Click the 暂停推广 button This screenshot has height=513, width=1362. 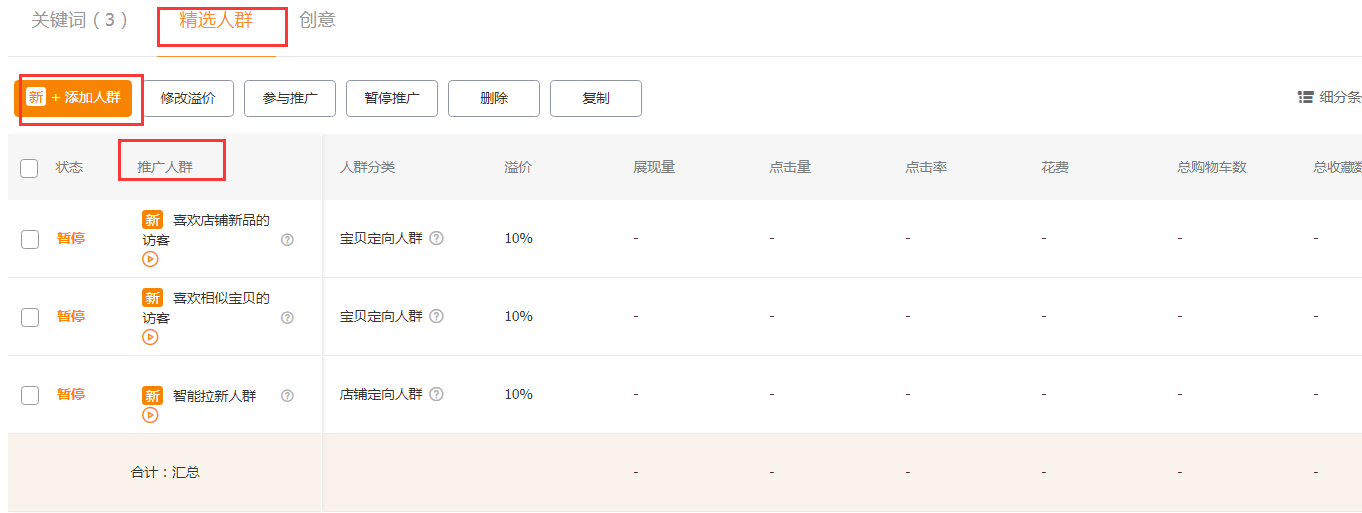[x=392, y=98]
